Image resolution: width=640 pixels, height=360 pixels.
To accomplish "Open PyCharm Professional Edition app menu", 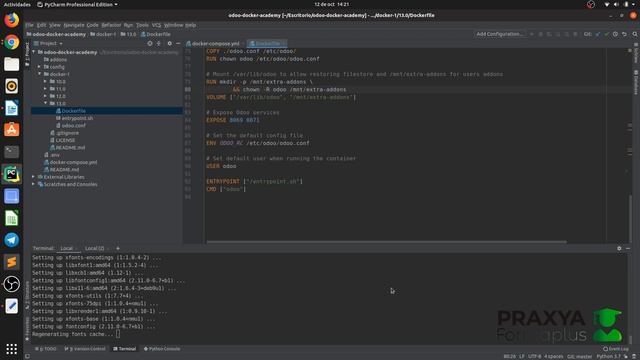I will coord(78,4).
